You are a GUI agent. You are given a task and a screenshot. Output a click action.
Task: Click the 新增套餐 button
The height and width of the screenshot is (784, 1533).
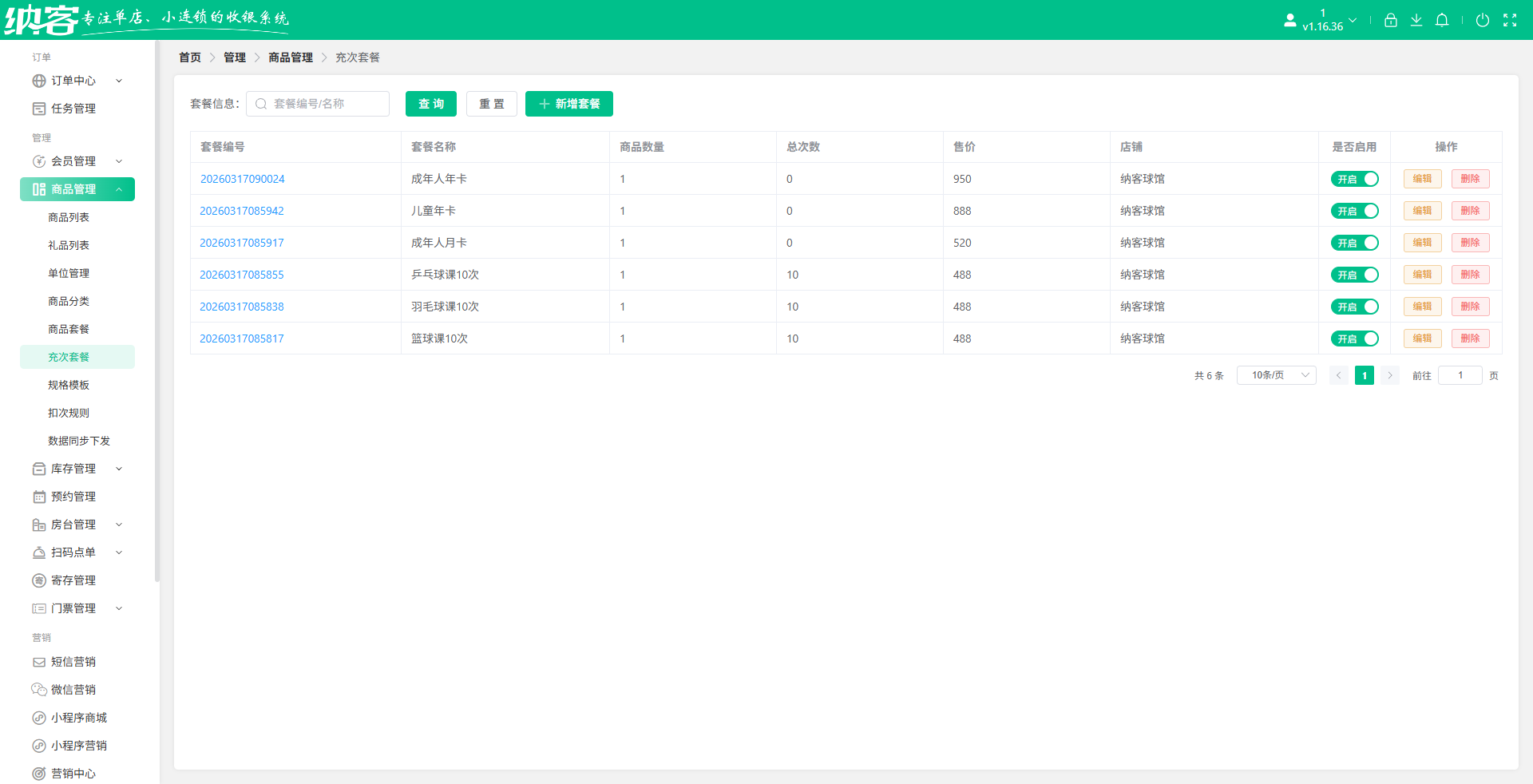click(569, 104)
